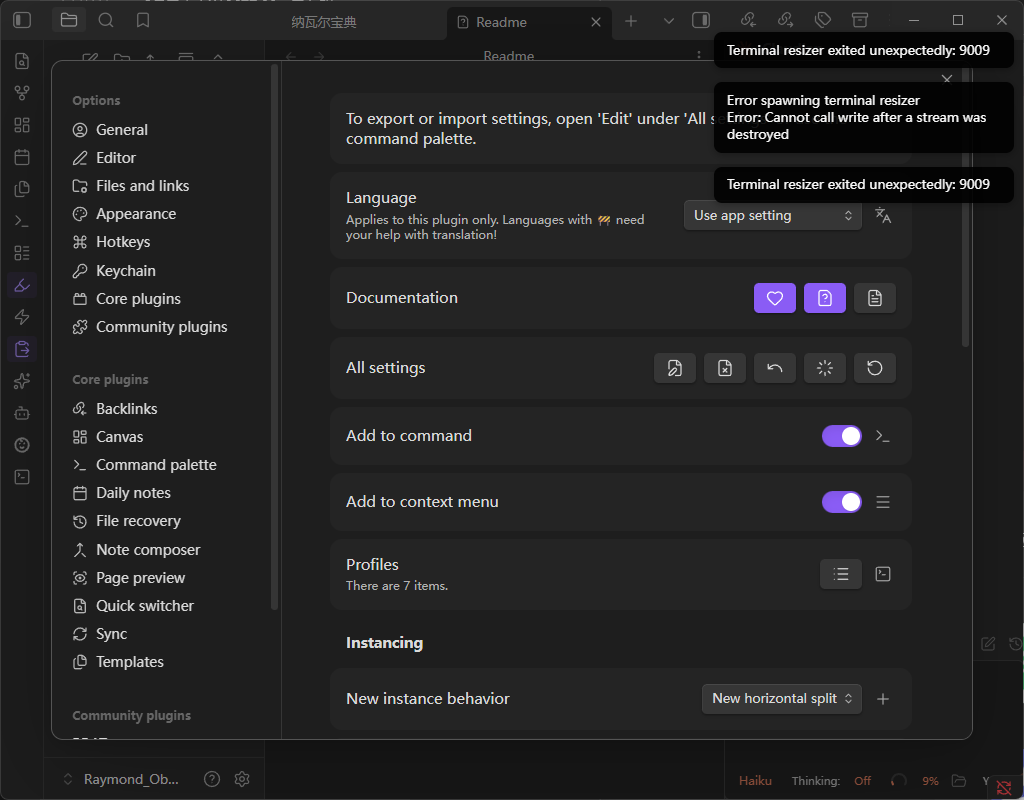Disable the Add to context menu switch
This screenshot has width=1024, height=800.
[x=841, y=502]
